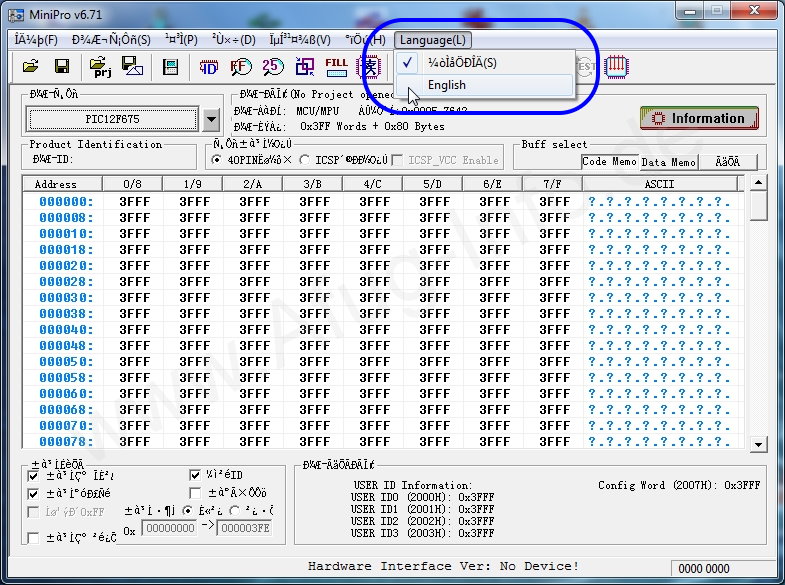Open the device selection dropdown arrow
Viewport: 785px width, 585px height.
(x=211, y=119)
